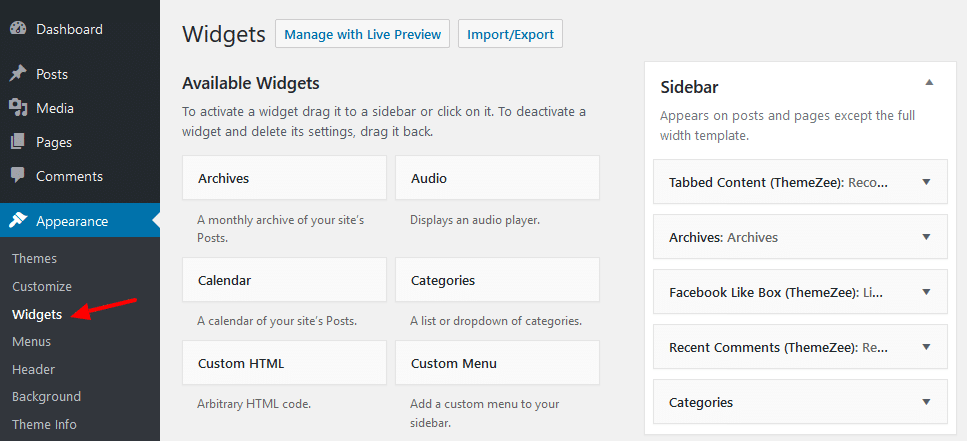Image resolution: width=967 pixels, height=441 pixels.
Task: Open the Themes submenu item
Action: tap(34, 258)
